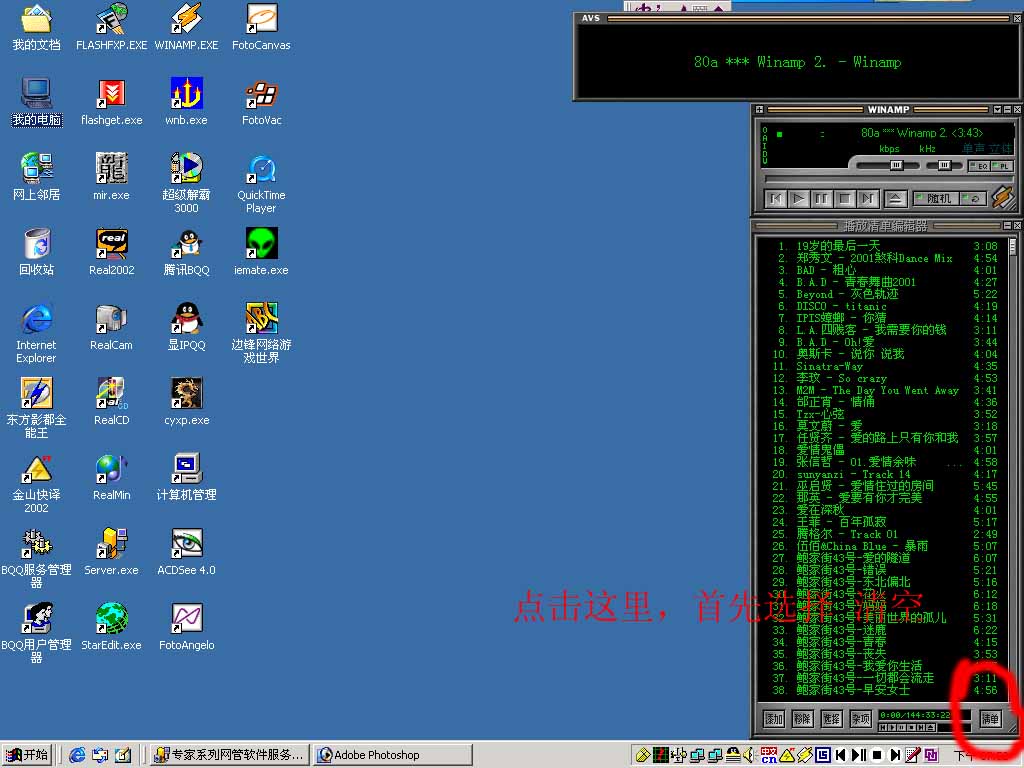Click Winamp's Eject open-file button

[x=895, y=199]
